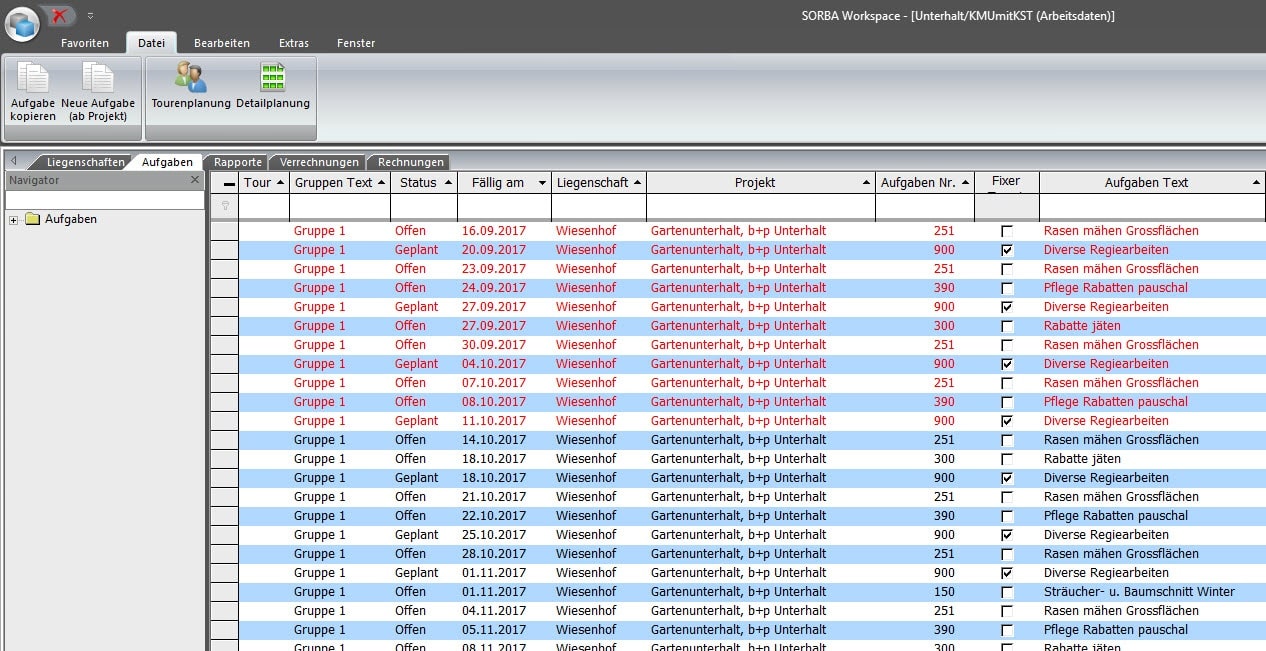
Task: Switch to the Rapporte tab
Action: coord(238,162)
